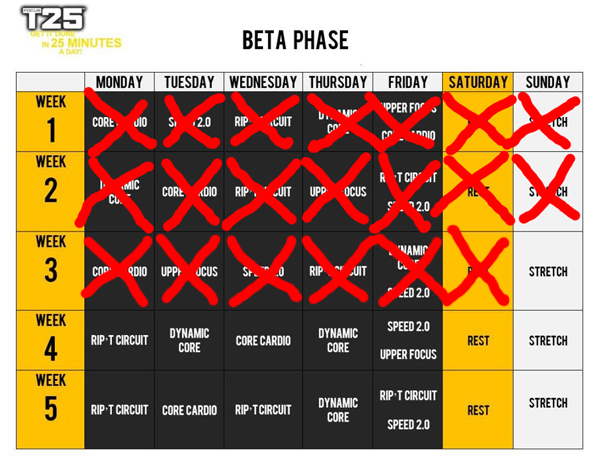
Task: Click the red X on Week 1 Monday
Action: click(119, 122)
